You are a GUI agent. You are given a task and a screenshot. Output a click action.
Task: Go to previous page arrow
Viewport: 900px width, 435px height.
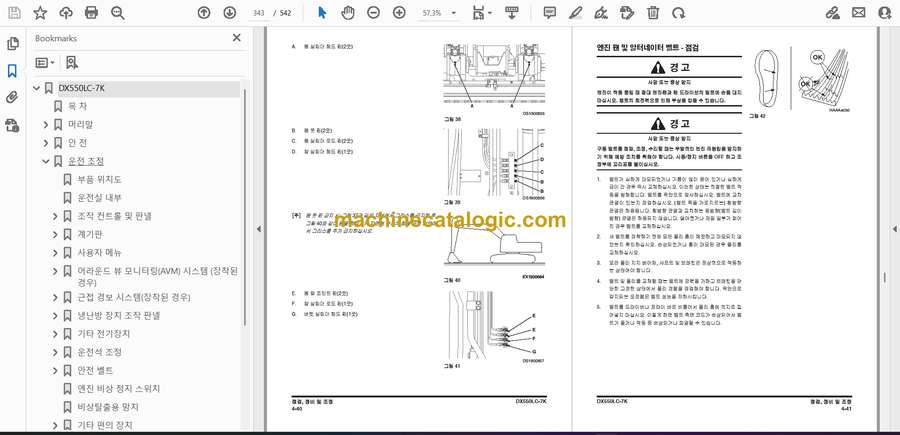204,13
